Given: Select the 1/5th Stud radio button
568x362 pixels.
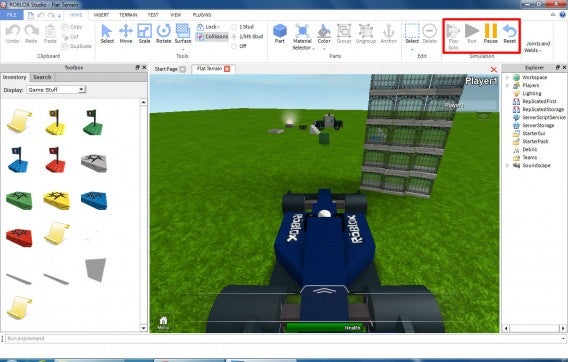Looking at the screenshot, I should click(234, 37).
